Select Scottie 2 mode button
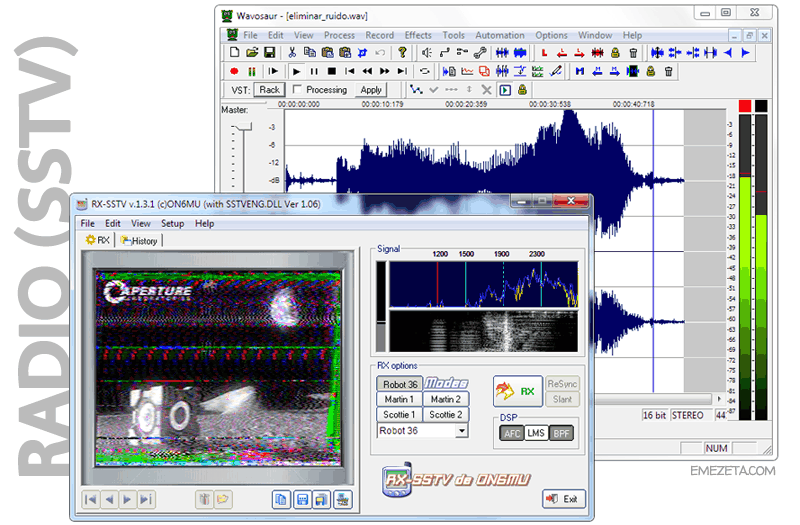 point(445,415)
